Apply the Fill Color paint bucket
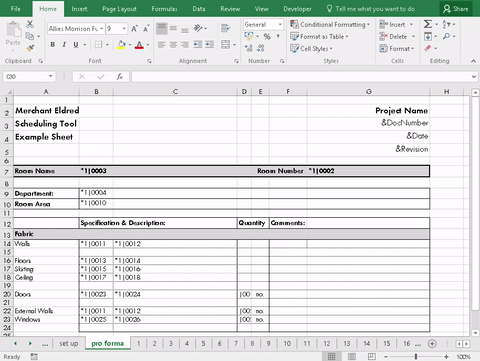The width and height of the screenshot is (480, 361). (x=122, y=45)
